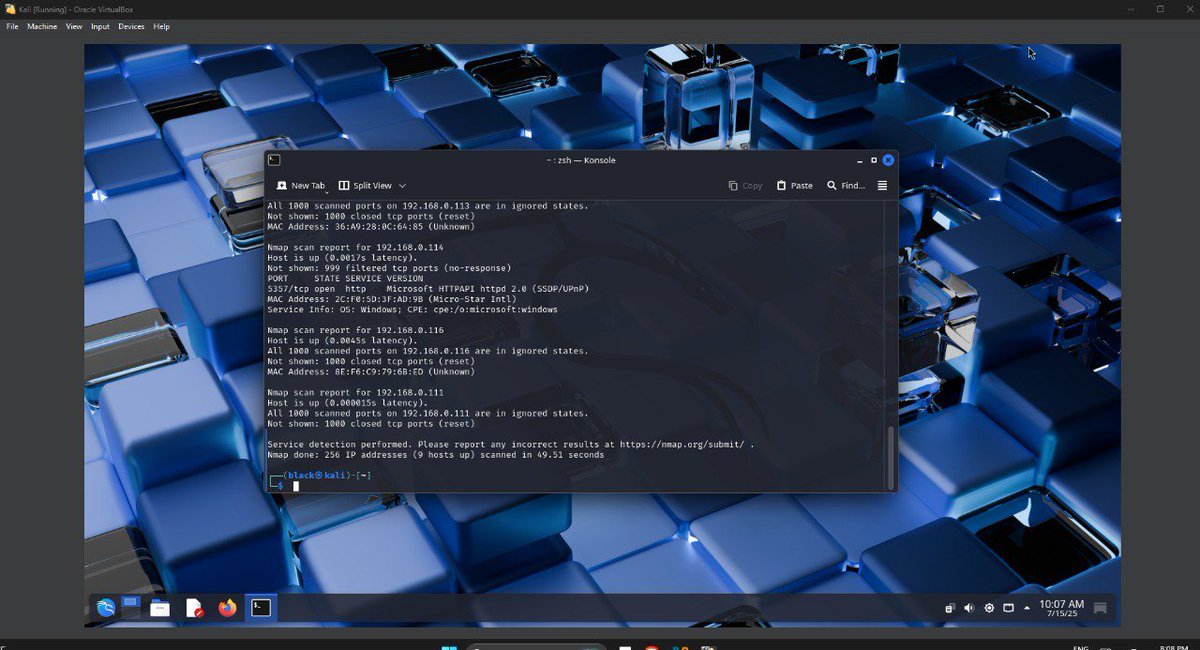Open the Machine menu in VirtualBox
The width and height of the screenshot is (1200, 650).
tap(41, 26)
